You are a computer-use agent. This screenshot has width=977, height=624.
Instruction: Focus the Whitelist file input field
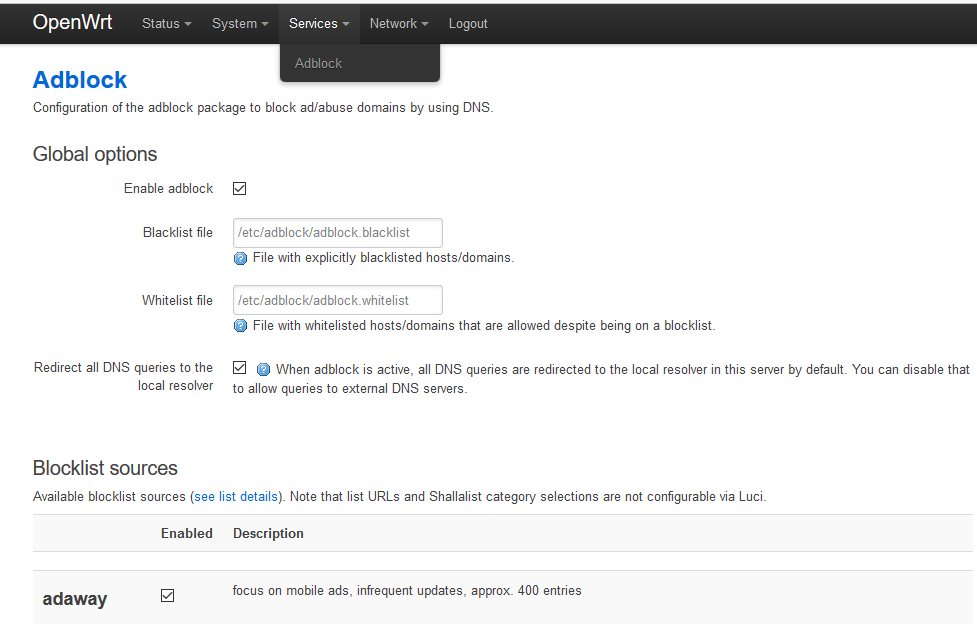[x=338, y=300]
